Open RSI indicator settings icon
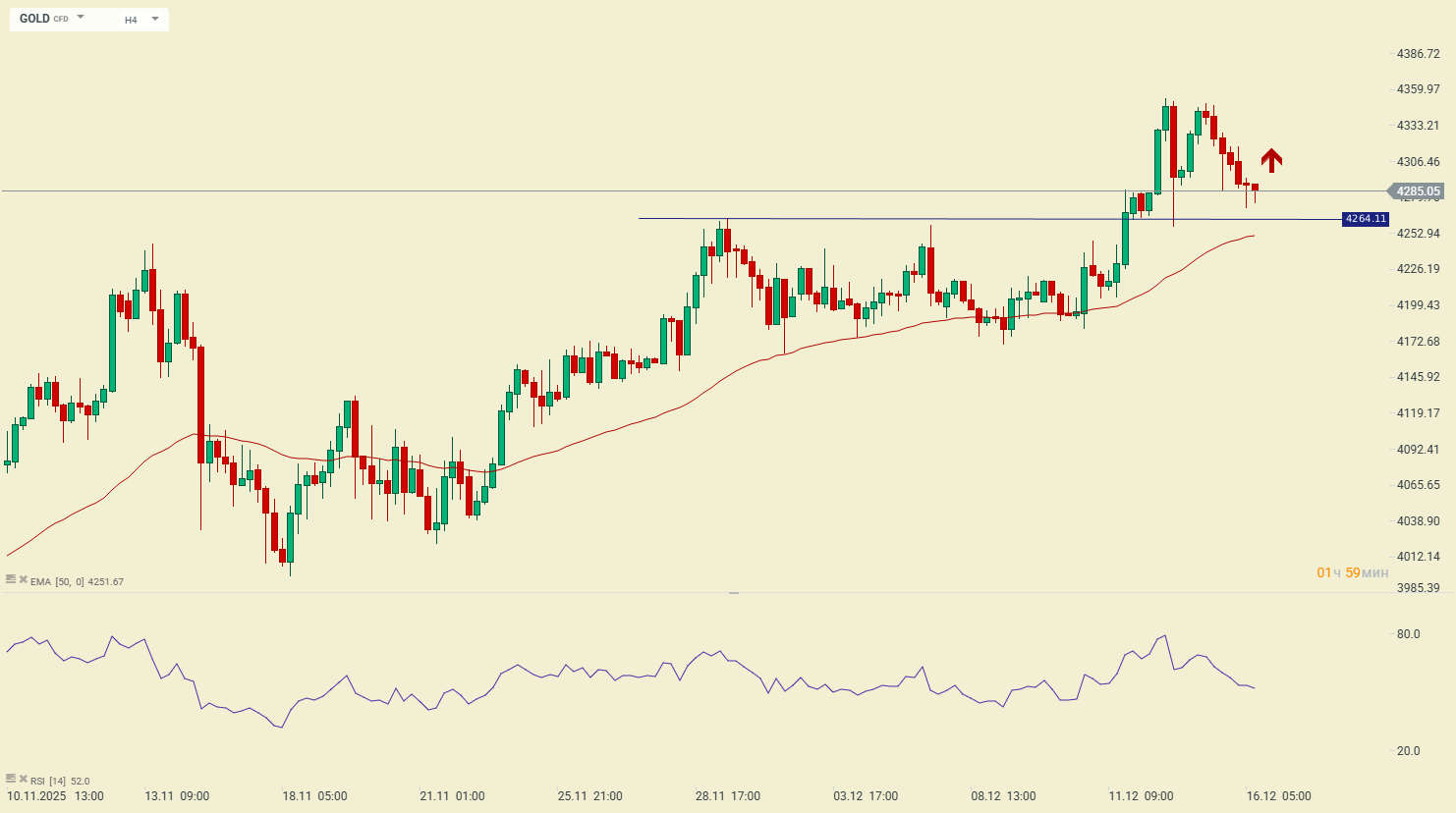The height and width of the screenshot is (813, 1456). (11, 780)
